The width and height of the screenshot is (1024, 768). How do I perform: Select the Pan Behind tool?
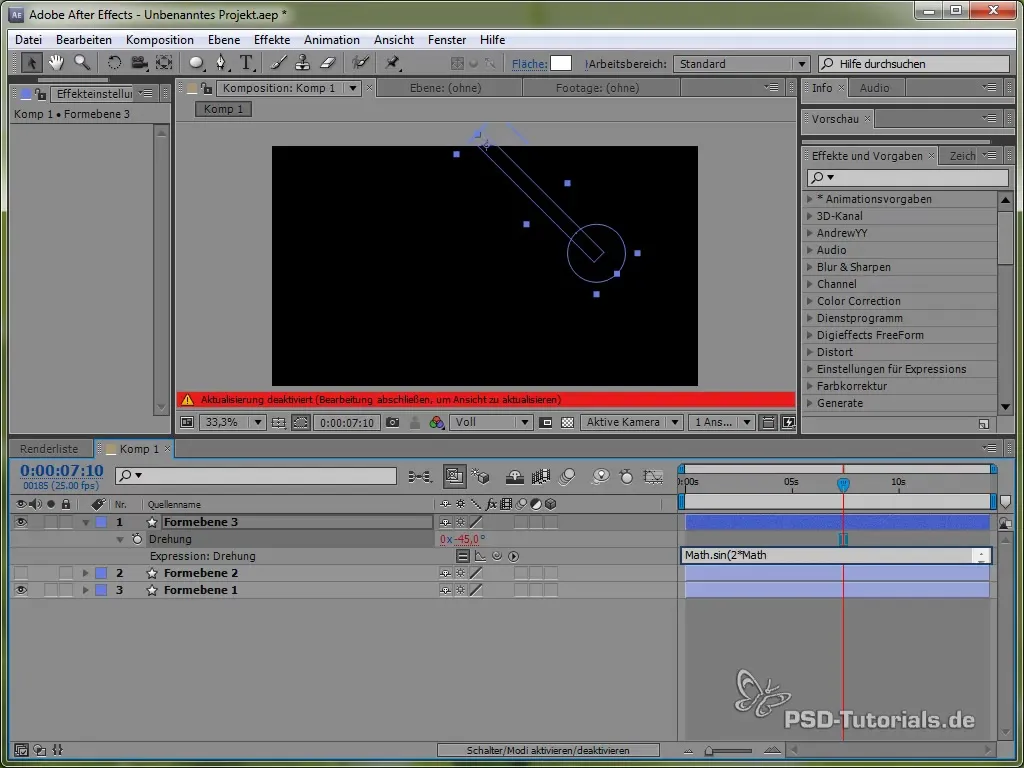164,63
